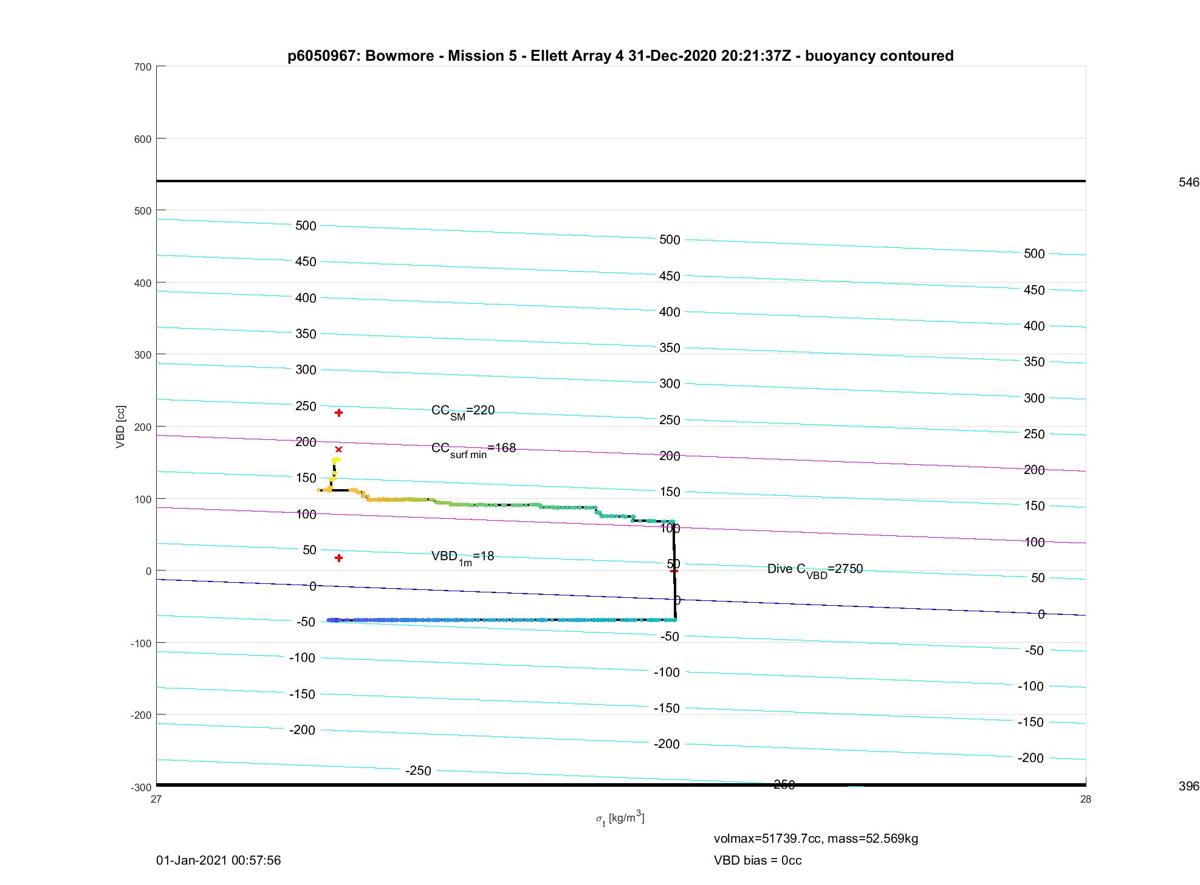Click the red plus marker beside CC SM=220
Image resolution: width=1200 pixels, height=885 pixels.
[339, 413]
